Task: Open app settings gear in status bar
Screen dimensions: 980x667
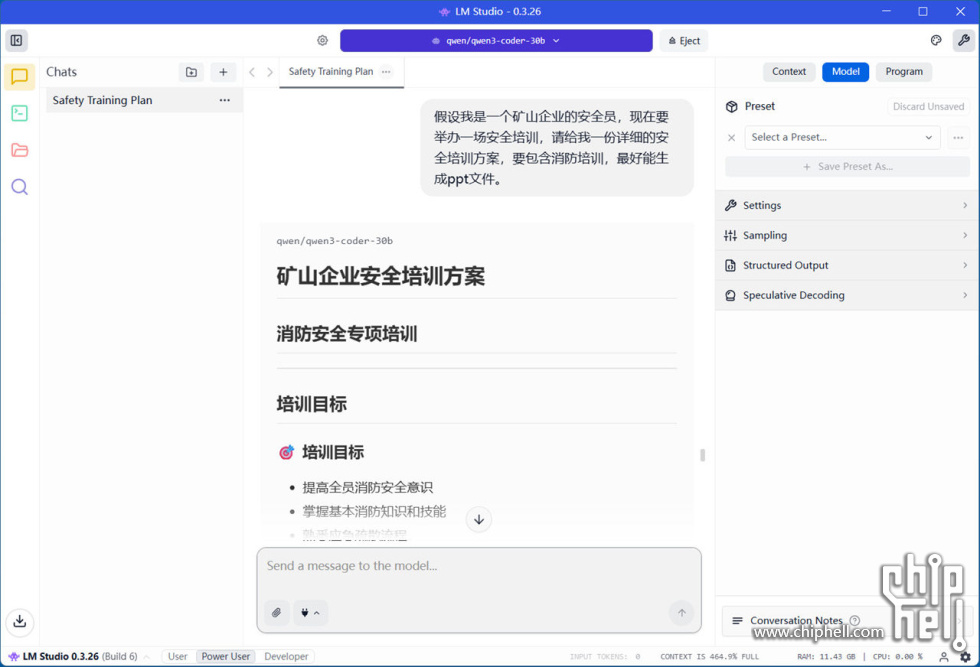Action: [966, 656]
